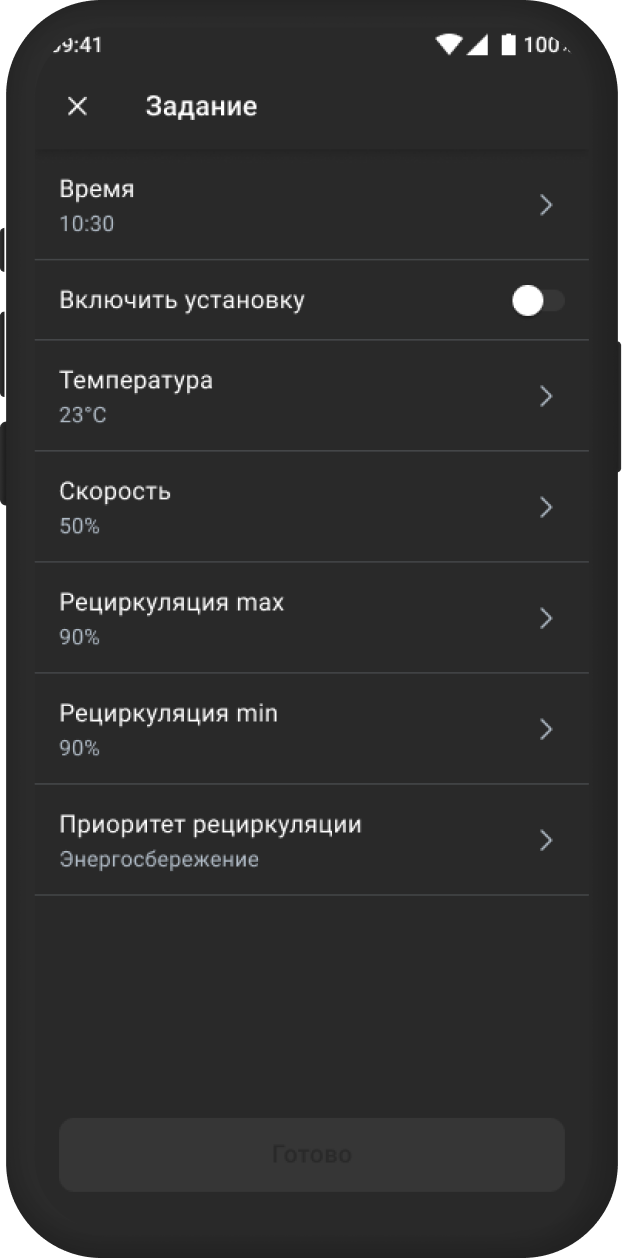Open Время chevron arrow
This screenshot has width=624, height=1258.
(x=546, y=205)
